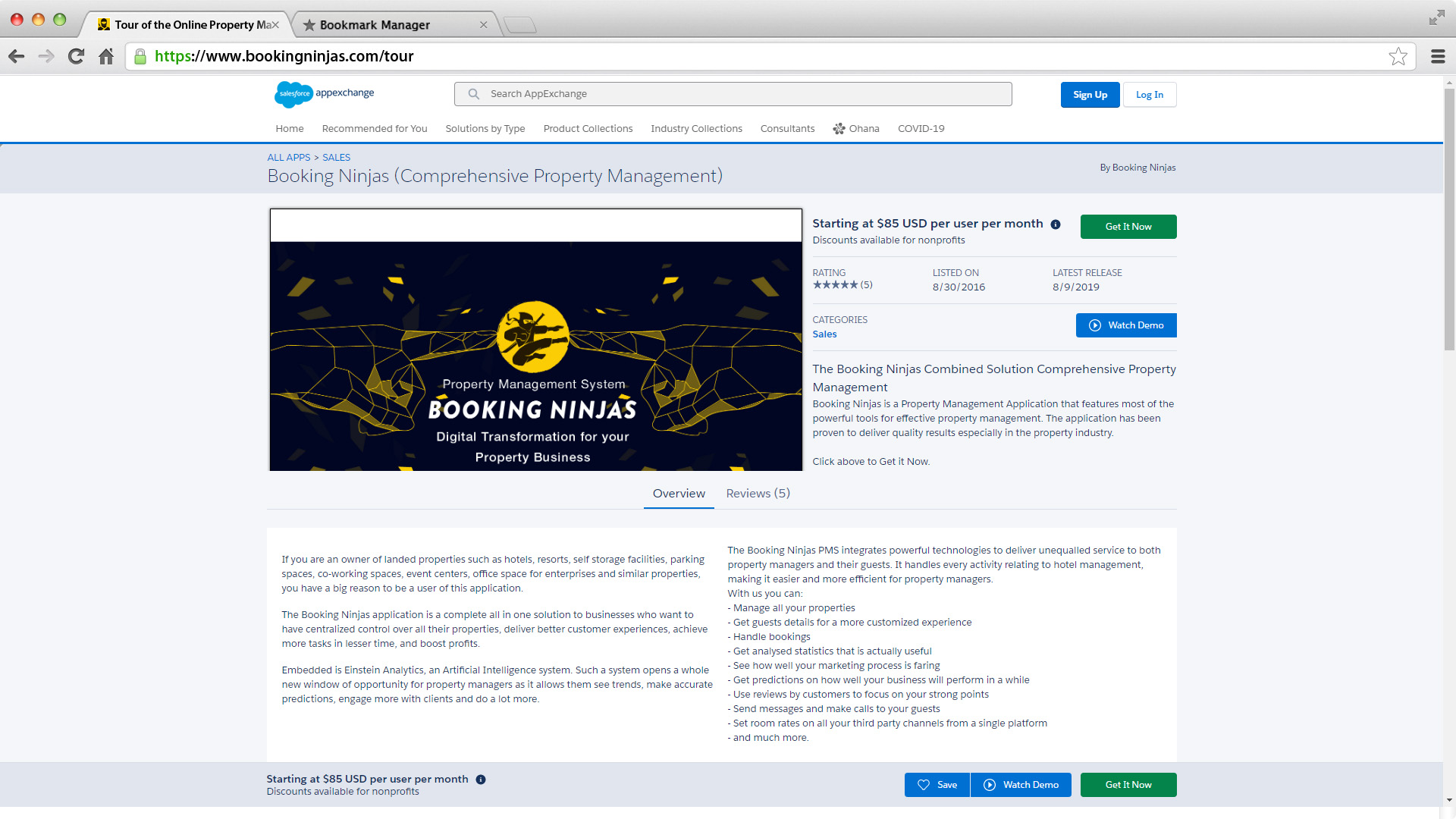Open the browser hamburger menu
1456x819 pixels.
click(1438, 56)
